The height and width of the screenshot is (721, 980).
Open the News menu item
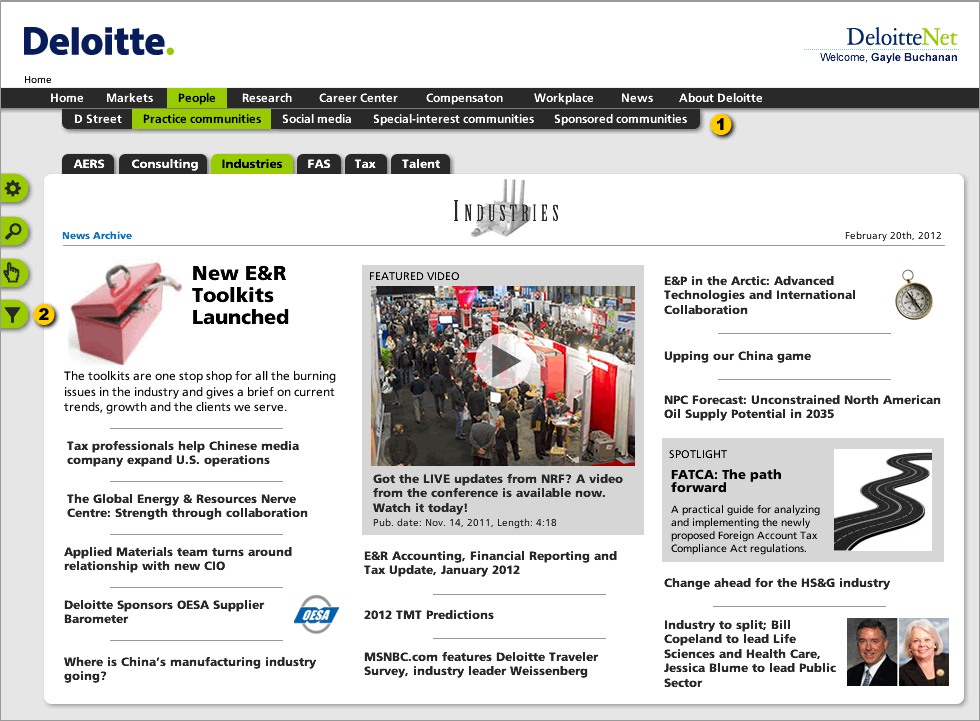(637, 98)
